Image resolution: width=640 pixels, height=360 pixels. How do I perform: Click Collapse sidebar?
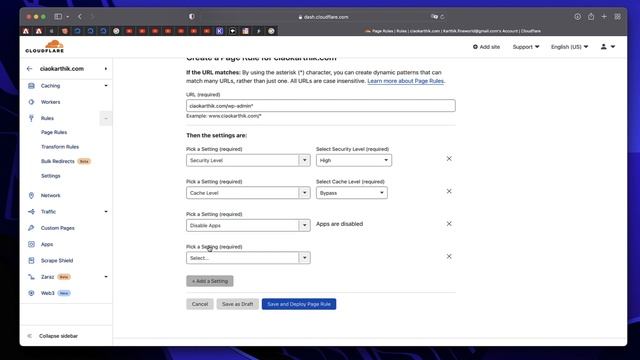click(x=58, y=336)
